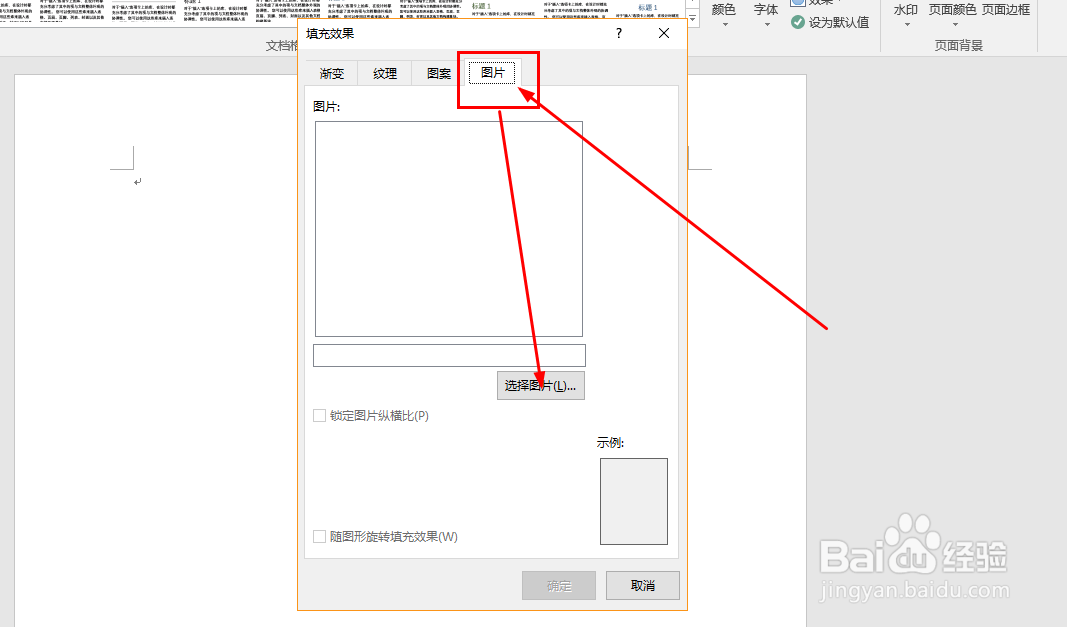Click the Cancel (取消) button
Screen dimensions: 1067x627
pos(642,585)
